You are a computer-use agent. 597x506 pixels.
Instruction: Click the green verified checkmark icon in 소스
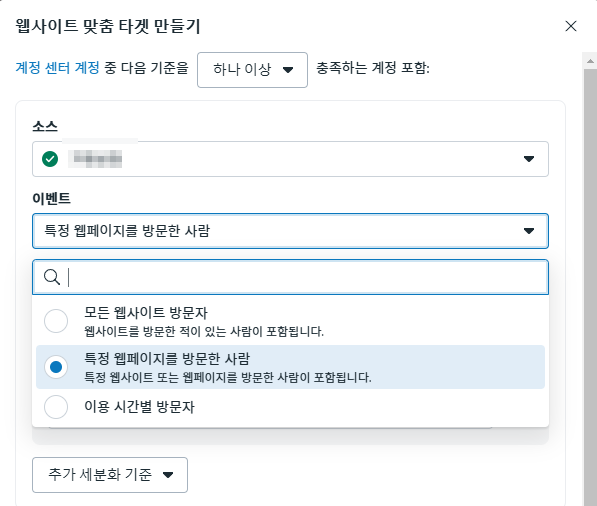(x=50, y=159)
